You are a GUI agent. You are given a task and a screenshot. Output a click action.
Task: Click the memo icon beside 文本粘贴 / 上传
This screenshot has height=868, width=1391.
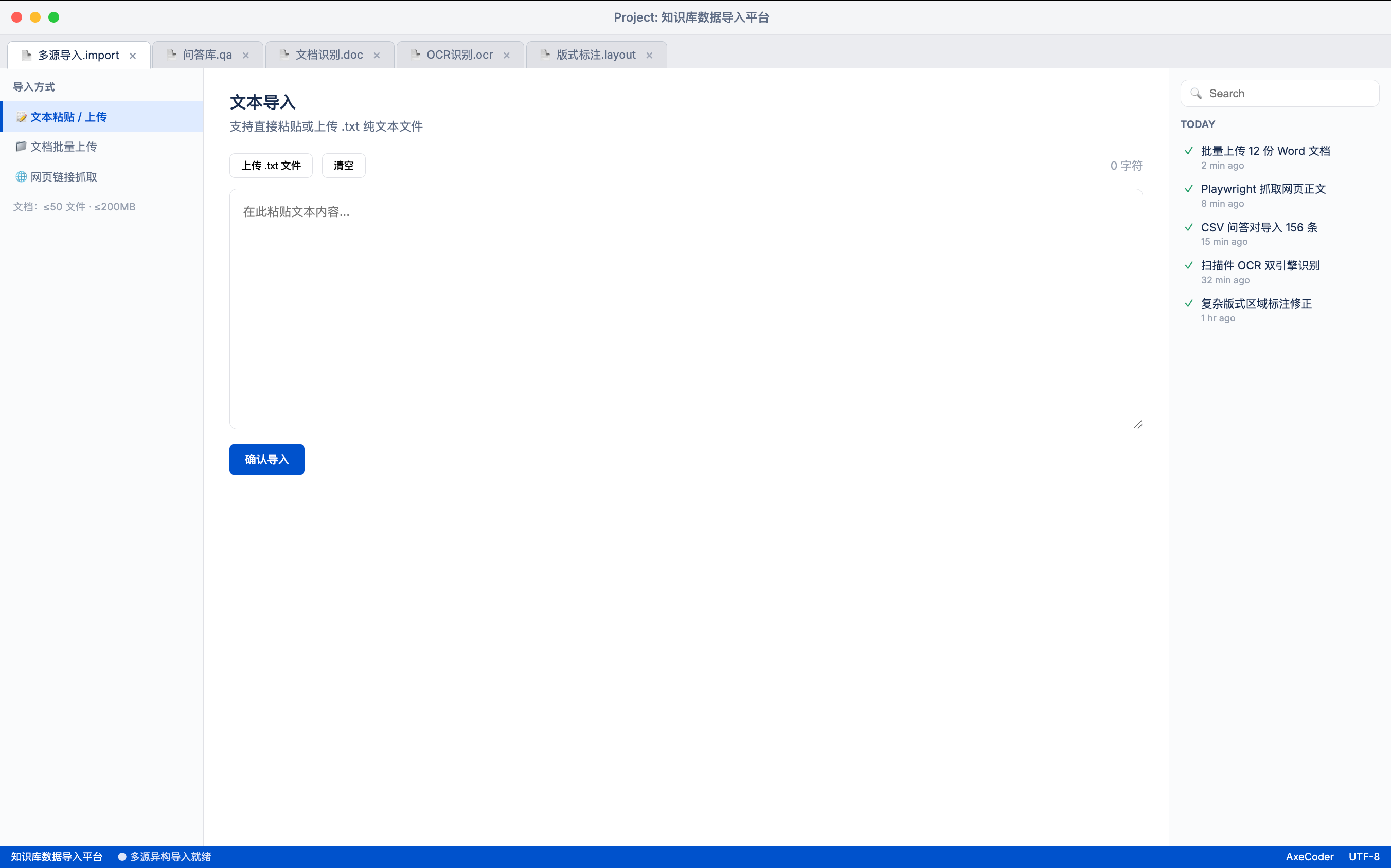[x=21, y=117]
